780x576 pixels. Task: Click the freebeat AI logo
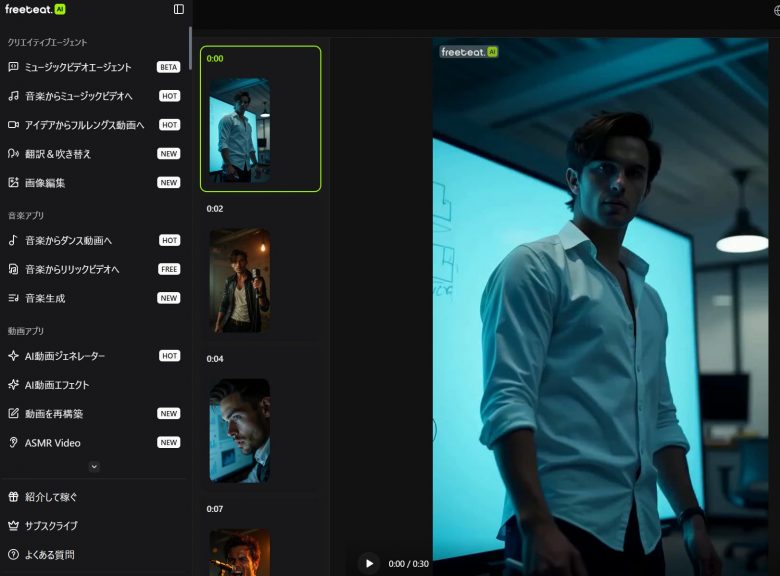tap(35, 9)
